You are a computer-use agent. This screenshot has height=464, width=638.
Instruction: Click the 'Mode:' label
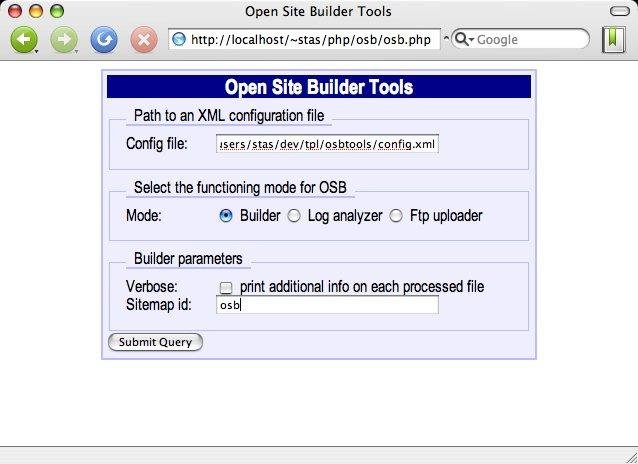144,216
